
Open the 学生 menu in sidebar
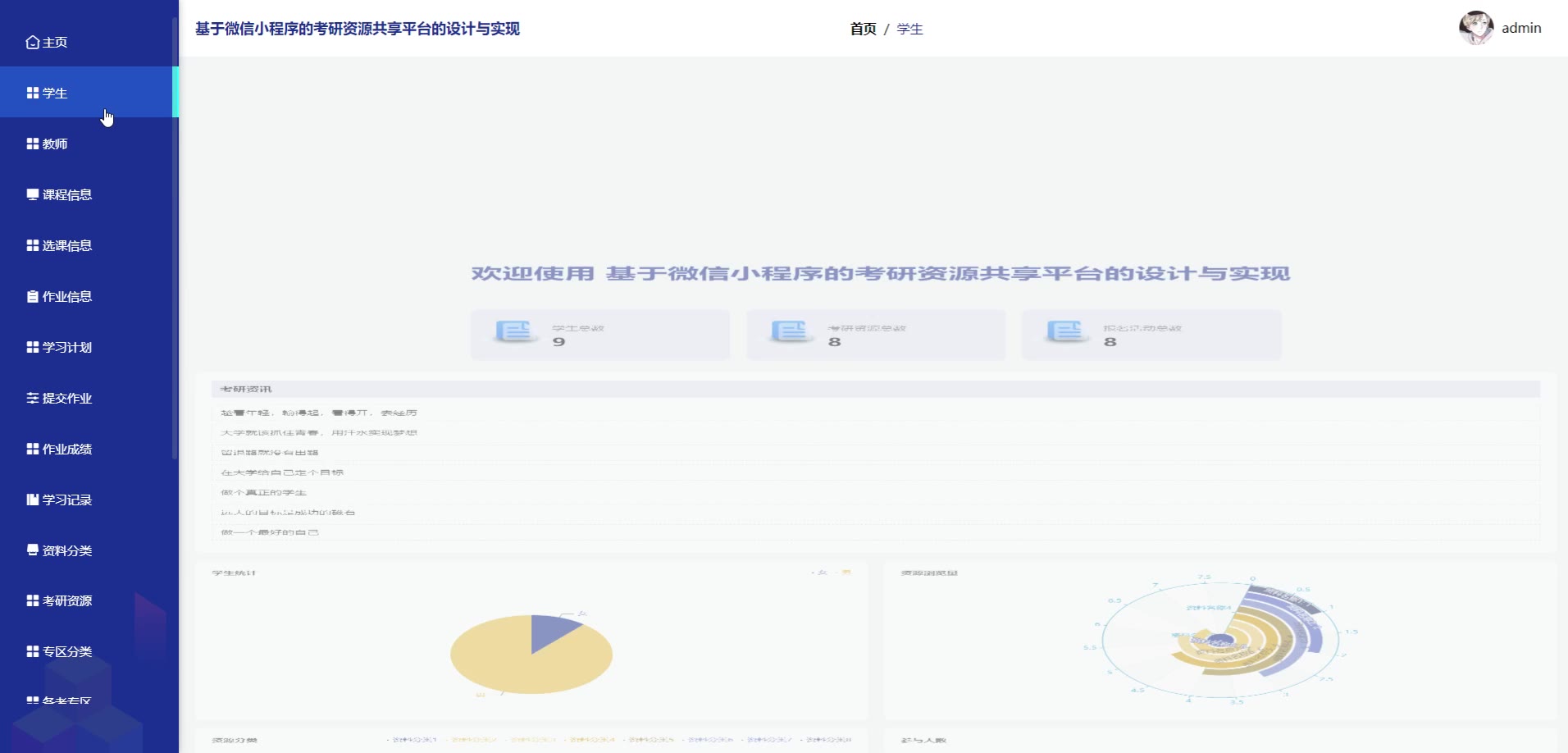(x=89, y=93)
